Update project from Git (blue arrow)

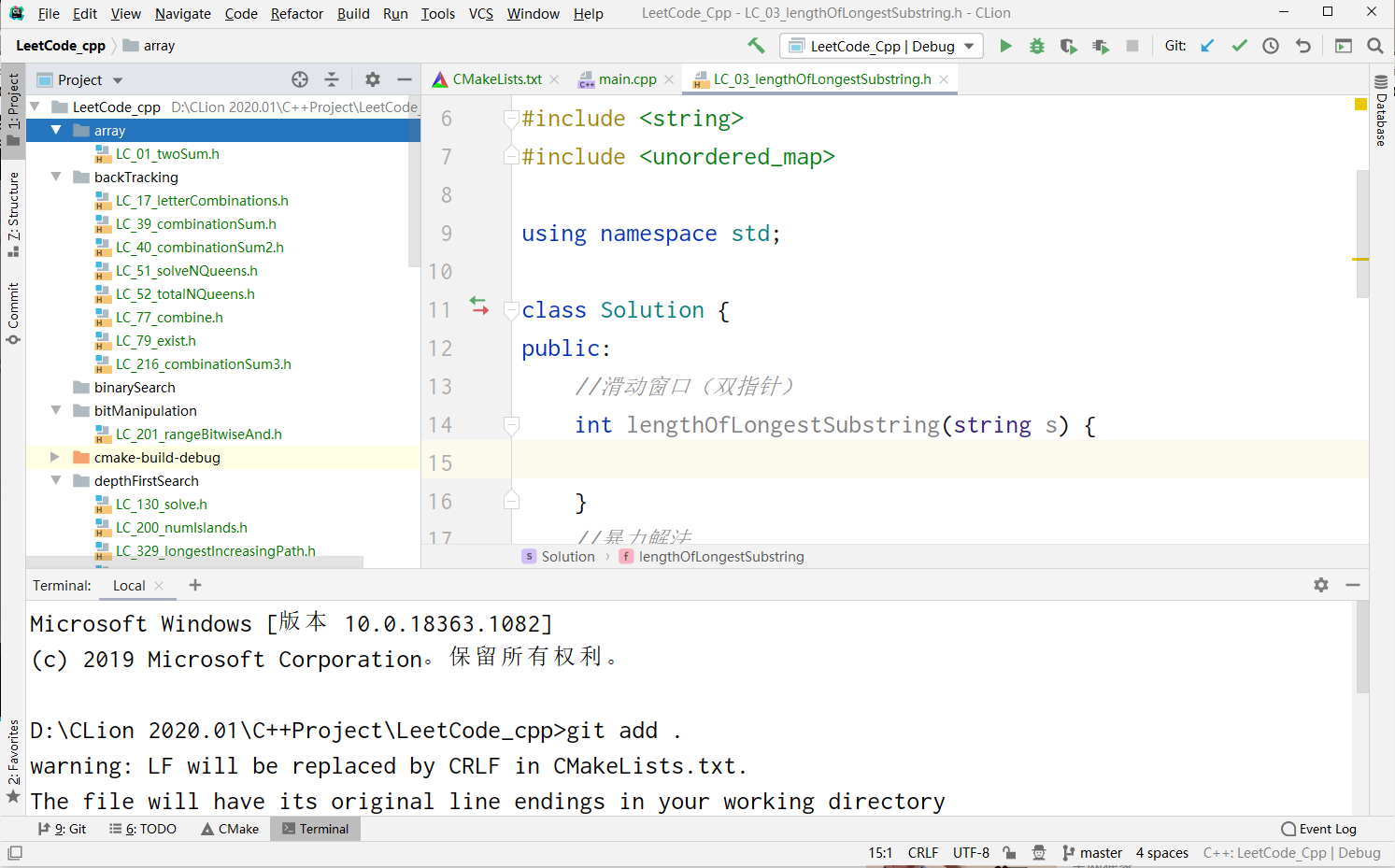(1207, 46)
